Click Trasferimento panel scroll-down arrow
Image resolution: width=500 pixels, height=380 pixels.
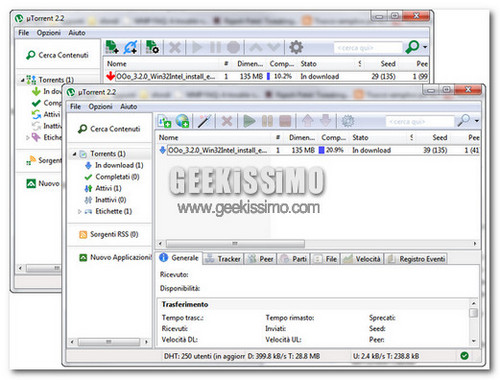click(x=473, y=340)
